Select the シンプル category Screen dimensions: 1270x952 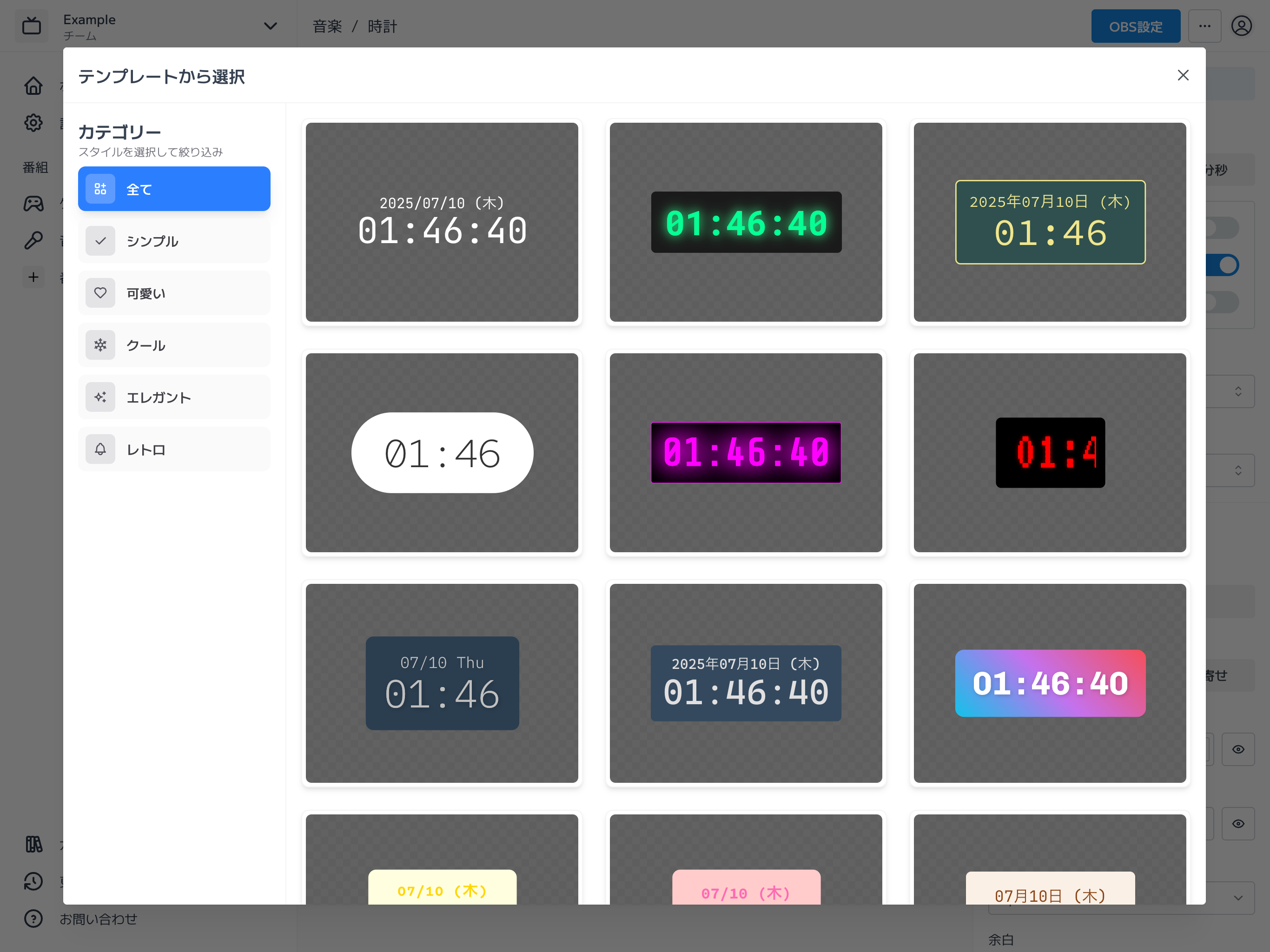174,241
